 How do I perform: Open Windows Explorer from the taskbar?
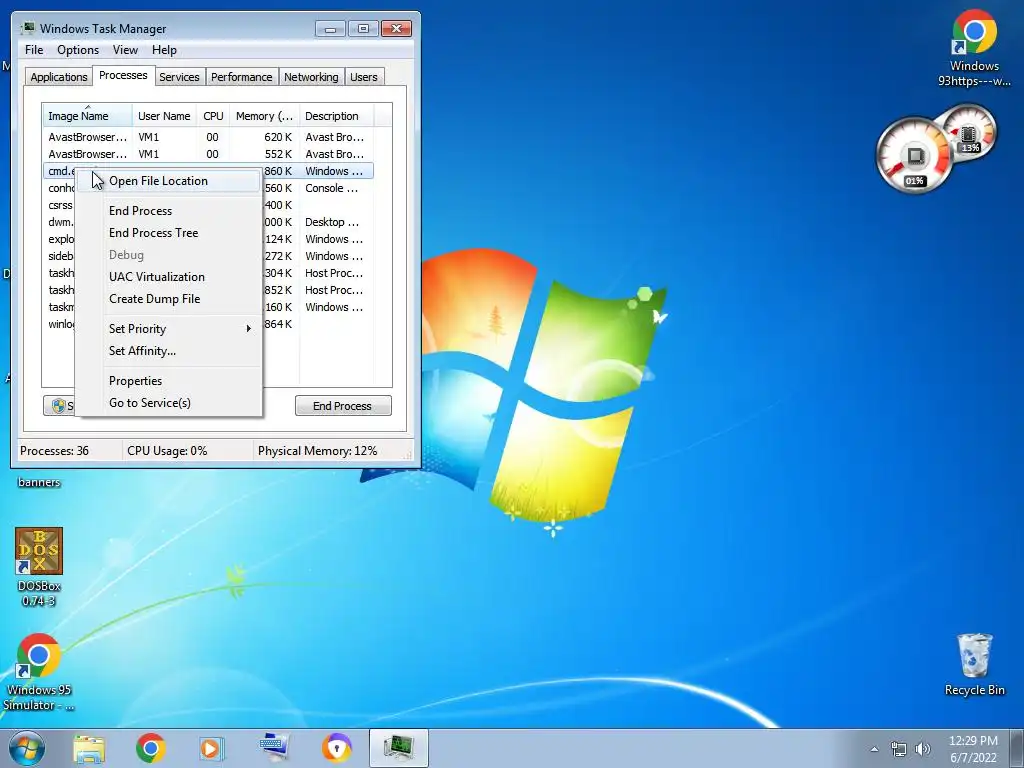tap(89, 748)
